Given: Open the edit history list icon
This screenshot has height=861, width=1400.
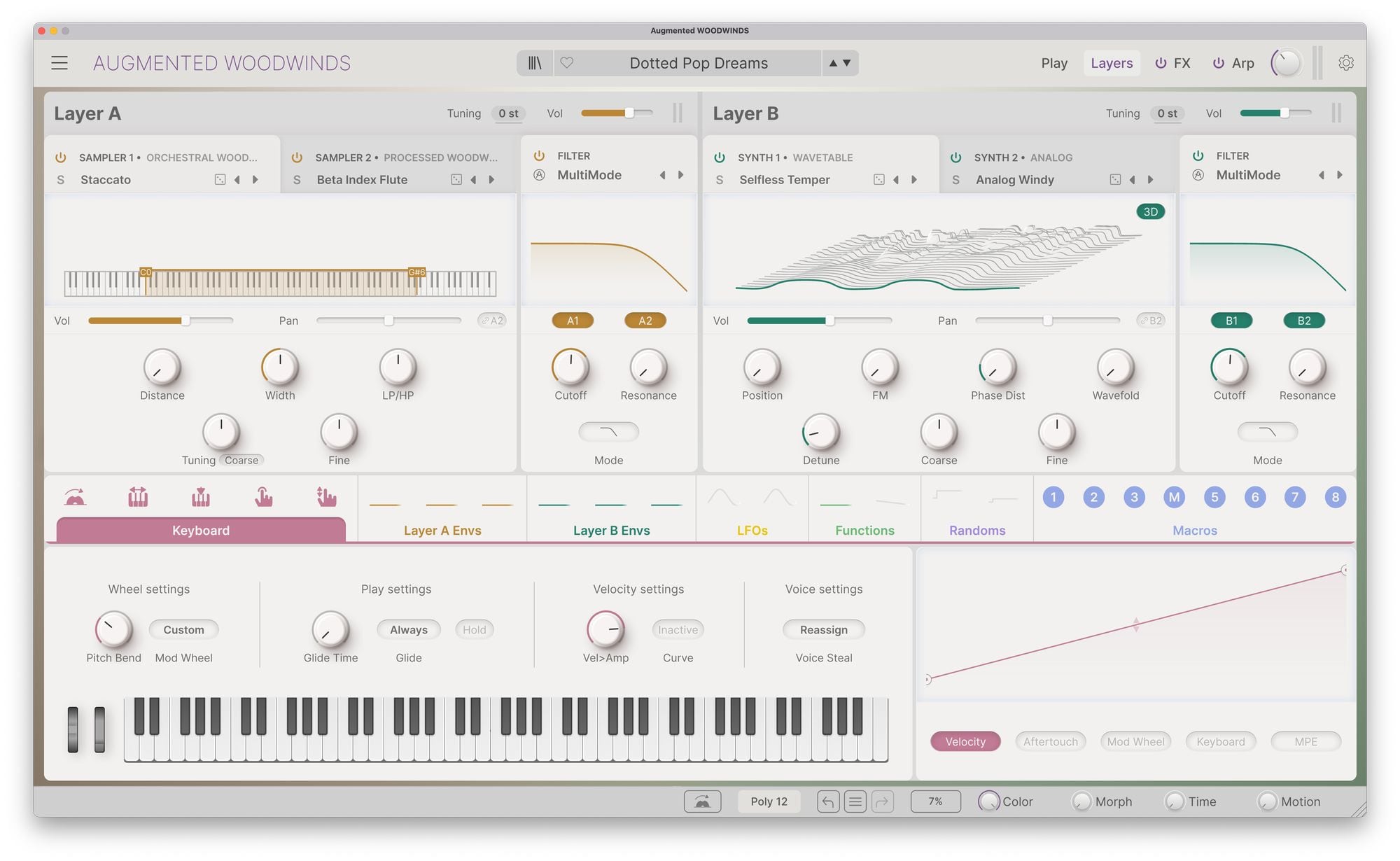Looking at the screenshot, I should pos(855,801).
